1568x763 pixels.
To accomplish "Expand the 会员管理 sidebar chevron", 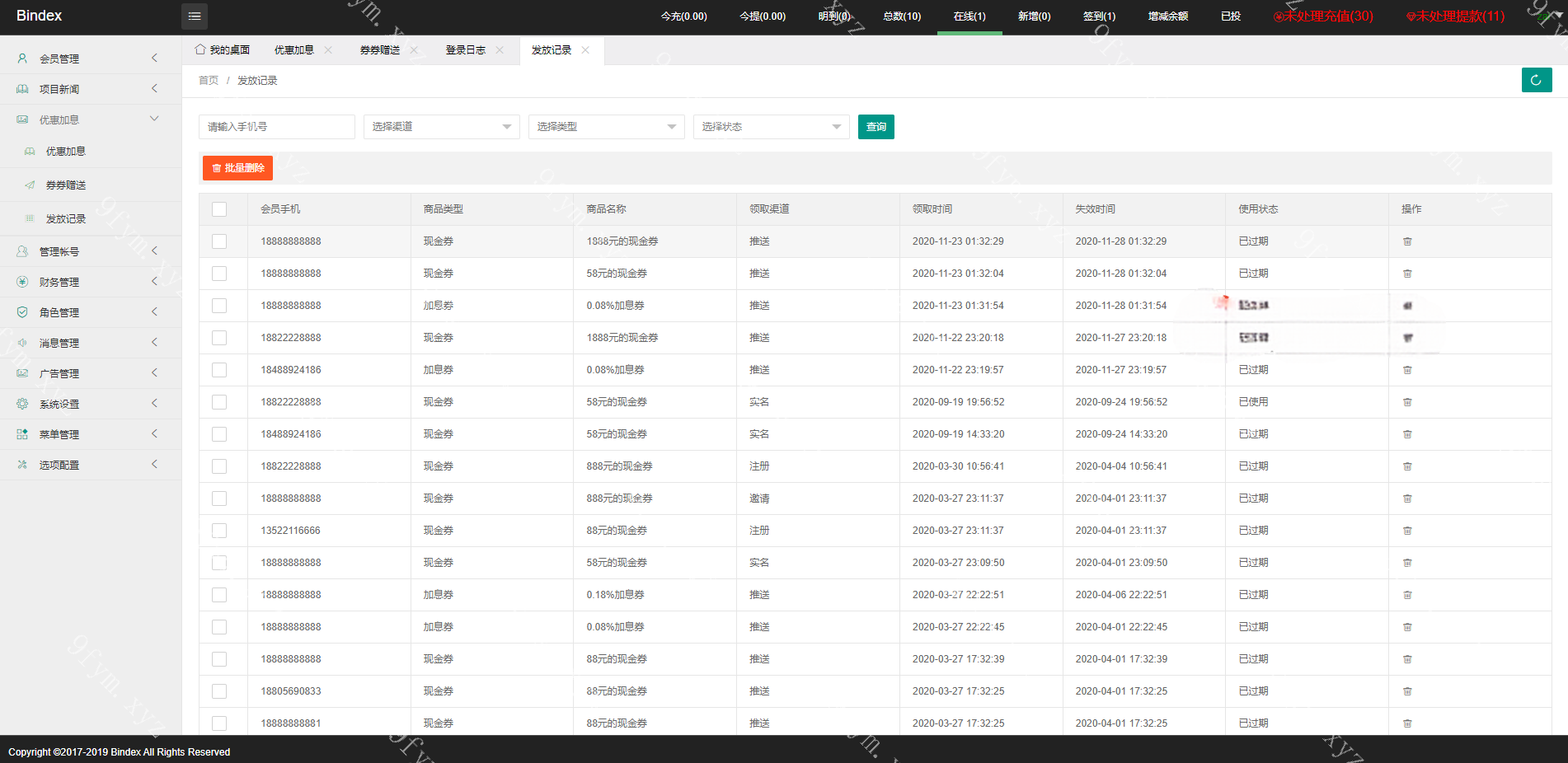I will 154,58.
